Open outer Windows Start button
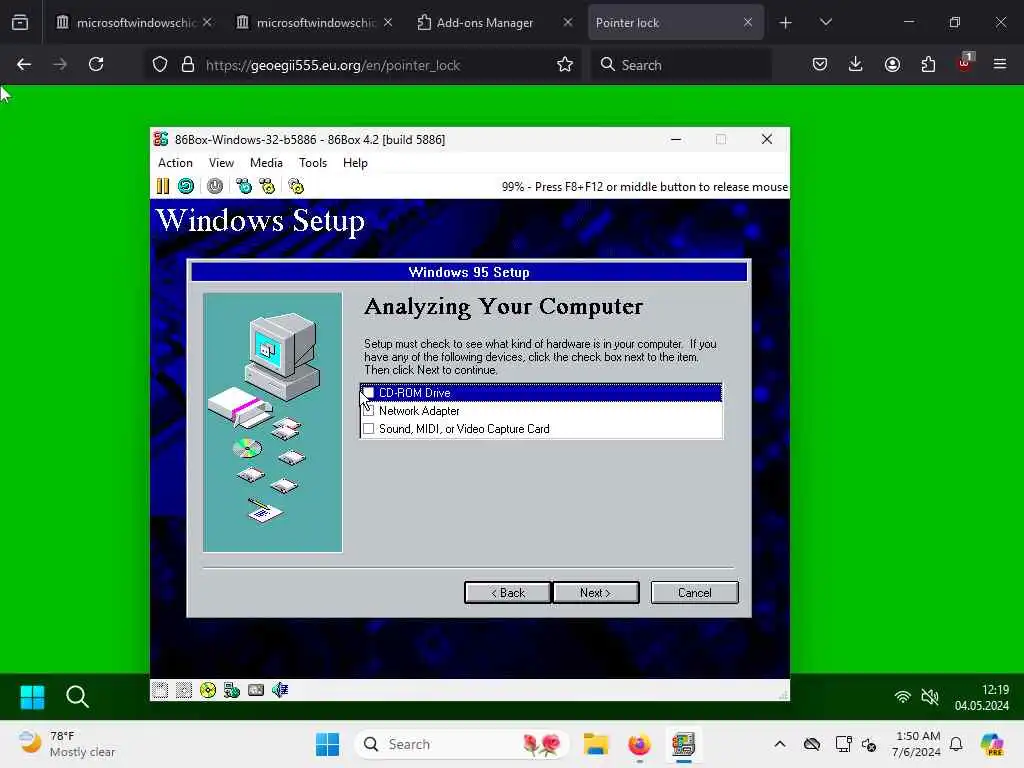This screenshot has height=768, width=1024. point(327,744)
